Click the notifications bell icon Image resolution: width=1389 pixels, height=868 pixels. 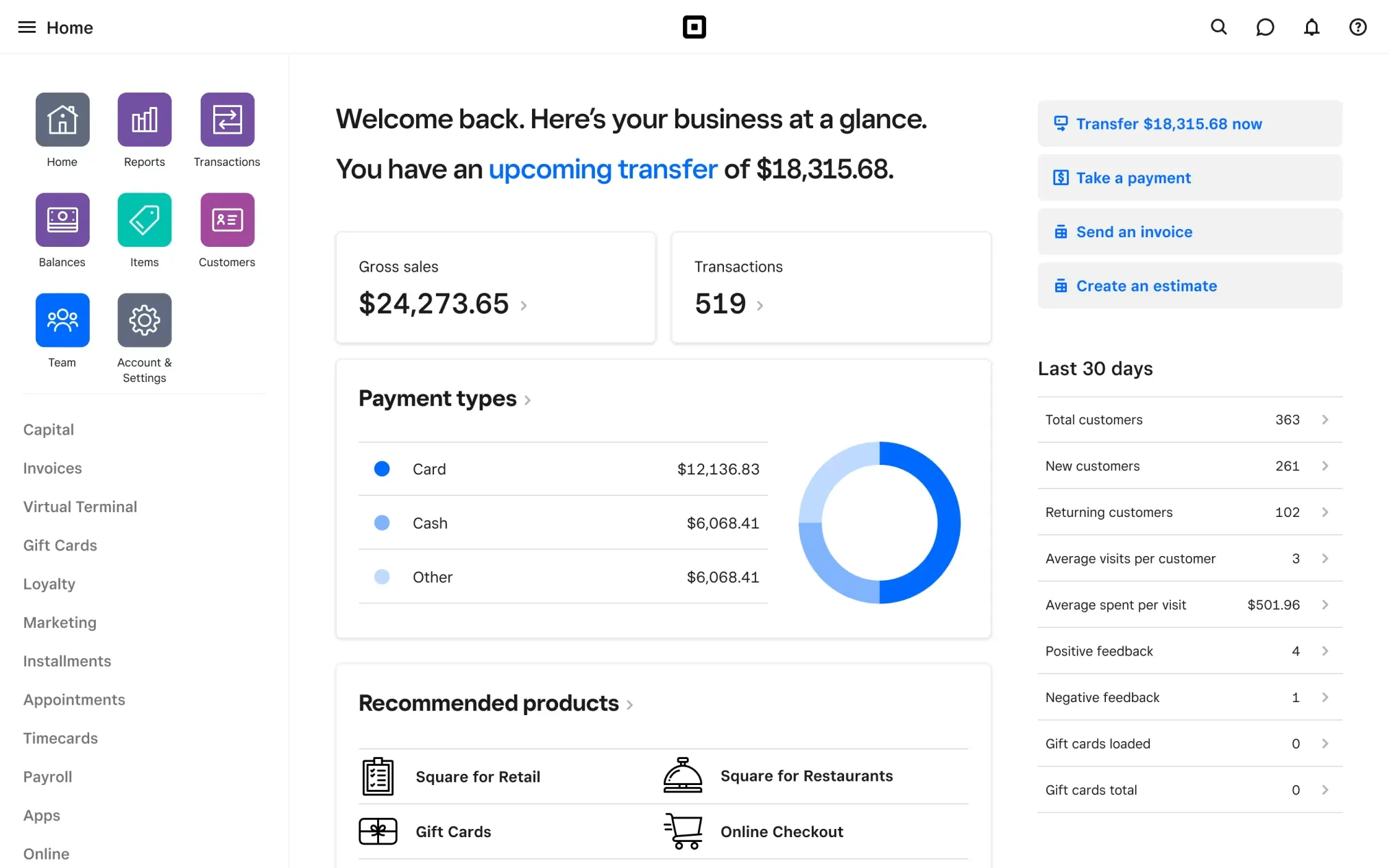[x=1312, y=26]
